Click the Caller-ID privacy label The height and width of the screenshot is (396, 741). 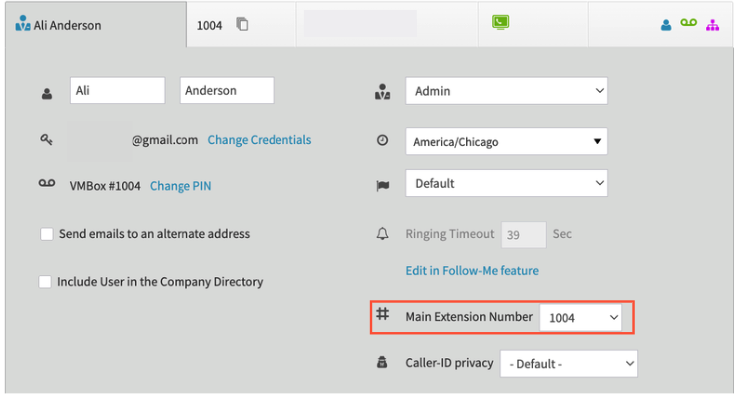coord(449,363)
